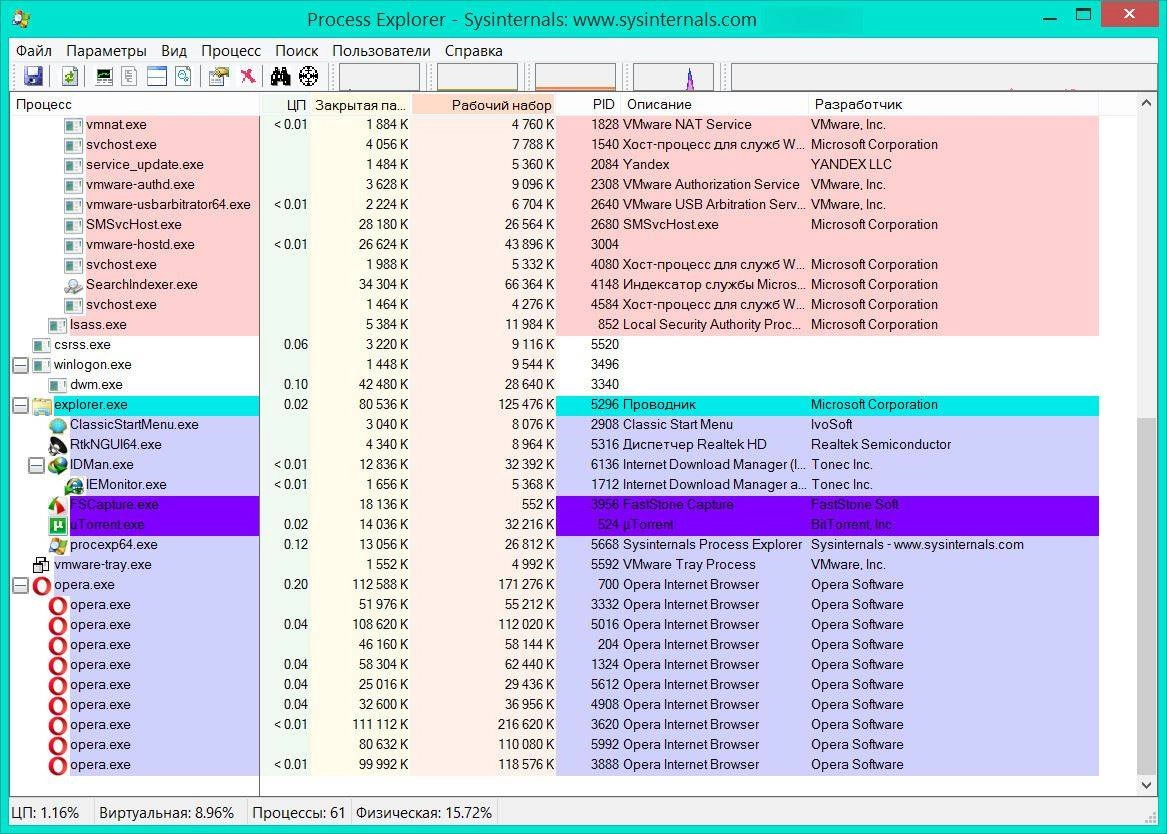This screenshot has height=834, width=1167.
Task: Open the Пользователи menu
Action: 381,51
